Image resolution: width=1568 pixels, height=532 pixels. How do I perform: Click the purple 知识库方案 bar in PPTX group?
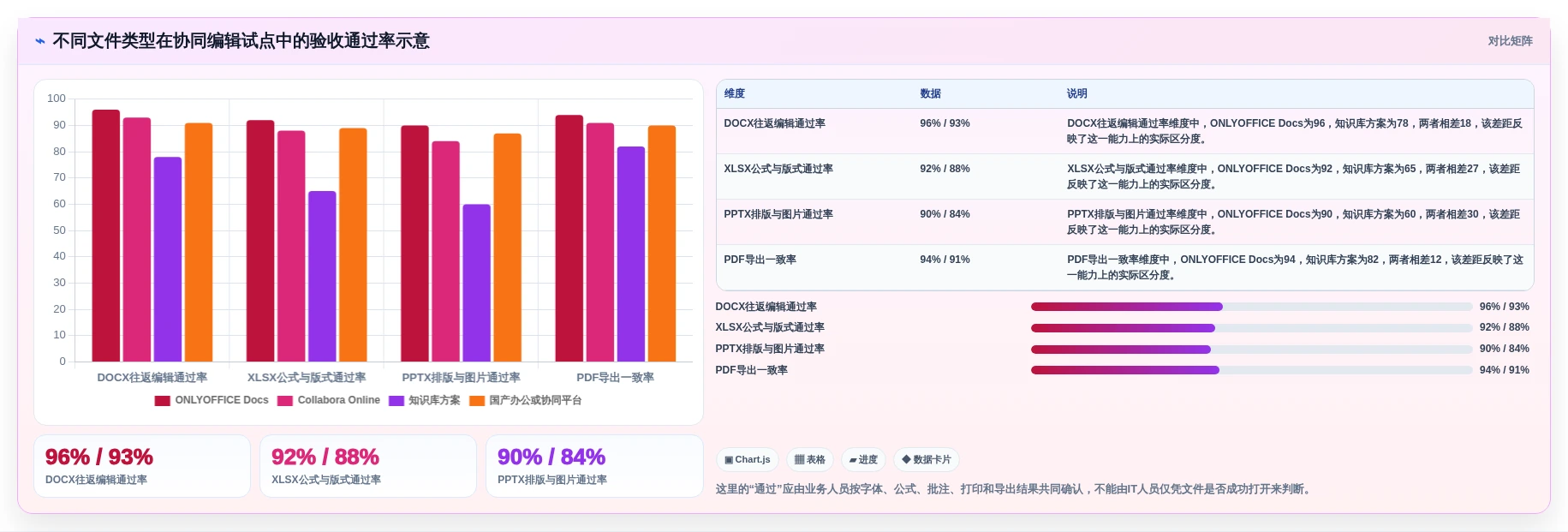(x=477, y=283)
